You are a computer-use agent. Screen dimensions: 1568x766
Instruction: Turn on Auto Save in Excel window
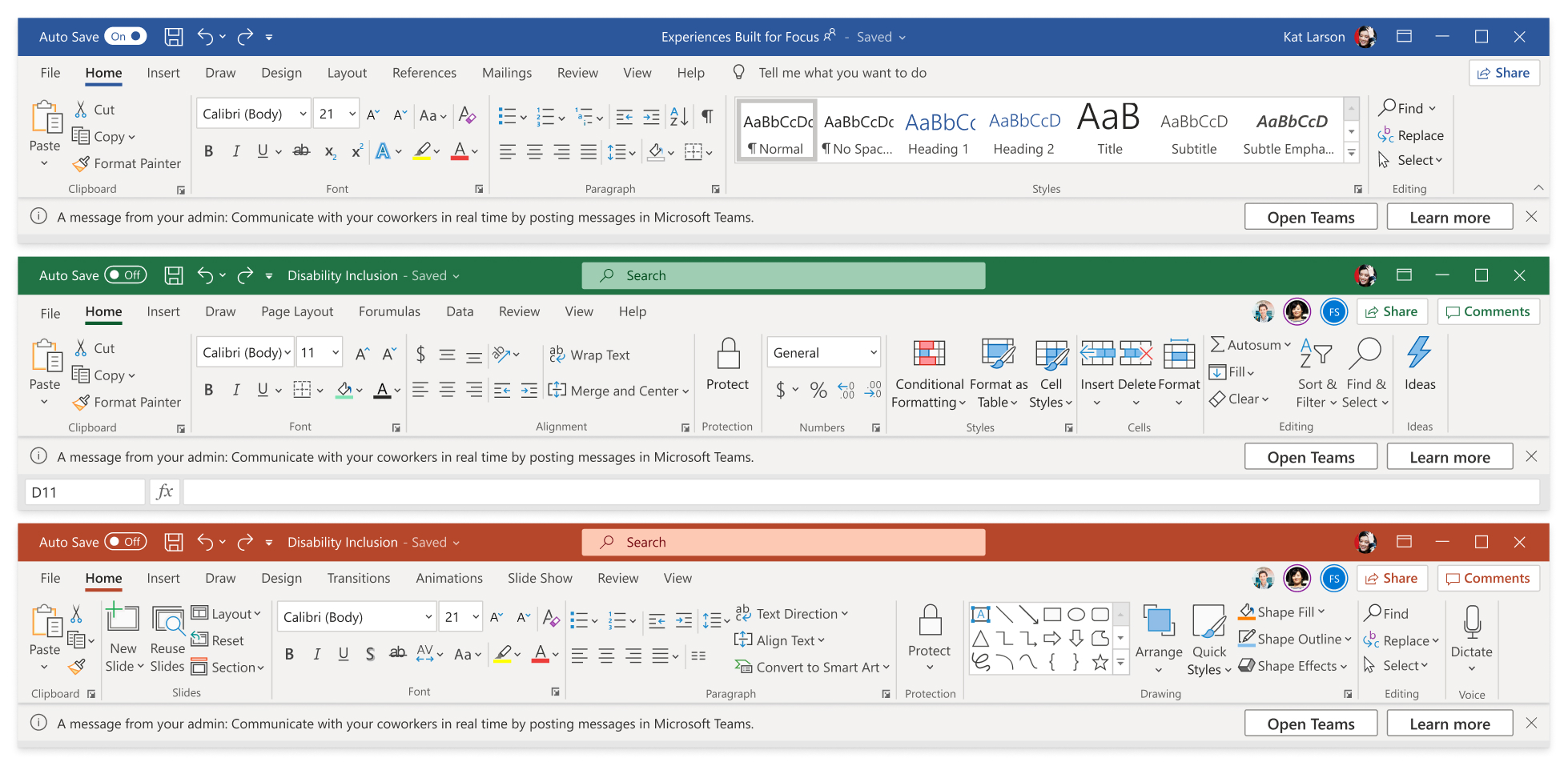click(125, 275)
